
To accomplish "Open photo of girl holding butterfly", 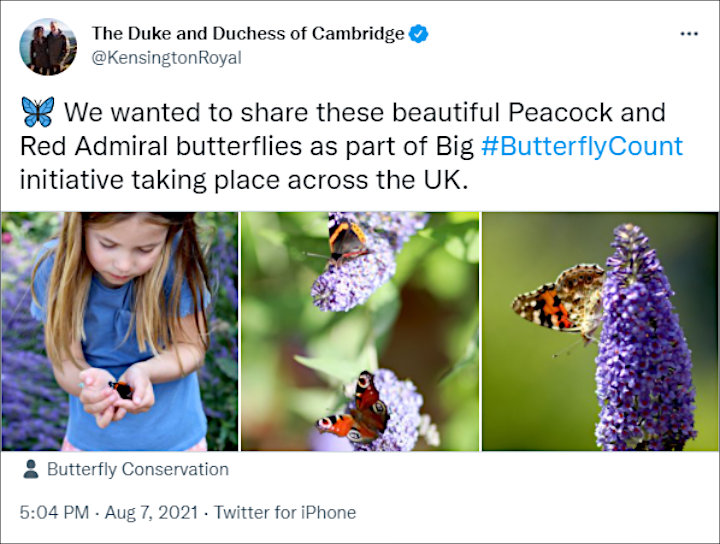I will [x=120, y=331].
